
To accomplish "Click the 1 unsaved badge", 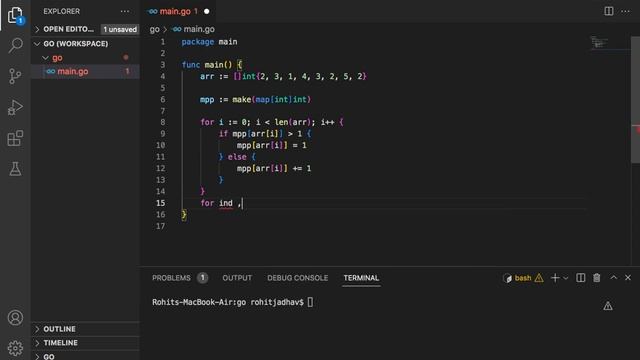I will click(x=120, y=29).
